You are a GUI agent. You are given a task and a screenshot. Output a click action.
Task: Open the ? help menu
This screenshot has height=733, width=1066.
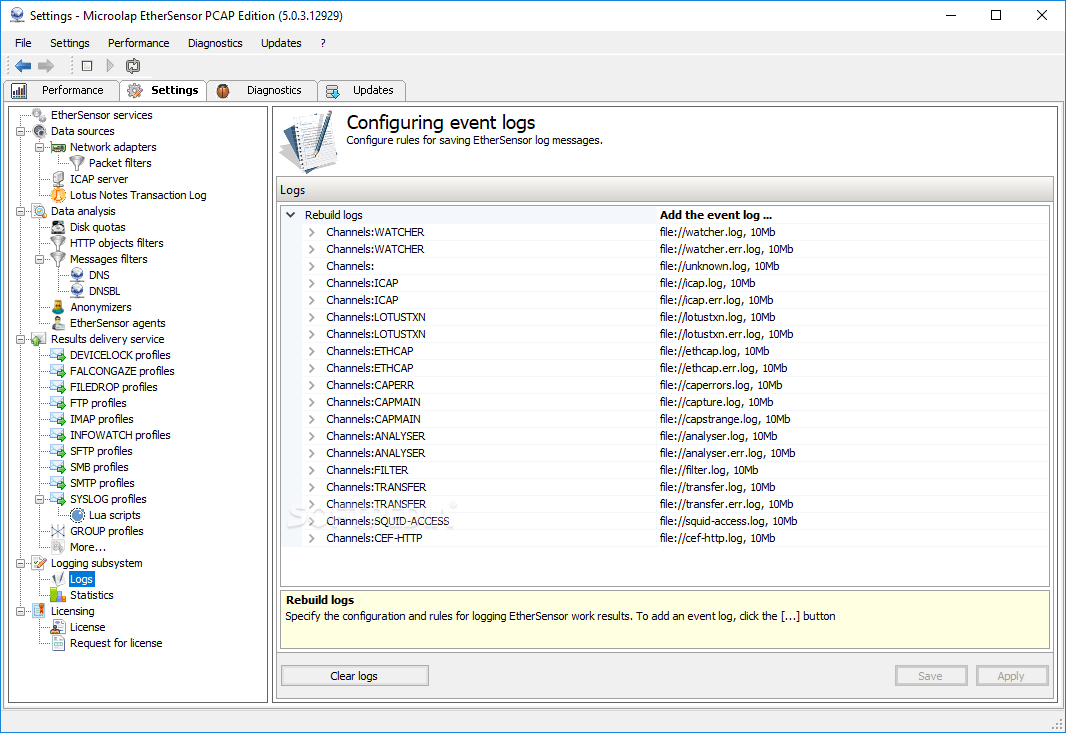(x=323, y=43)
